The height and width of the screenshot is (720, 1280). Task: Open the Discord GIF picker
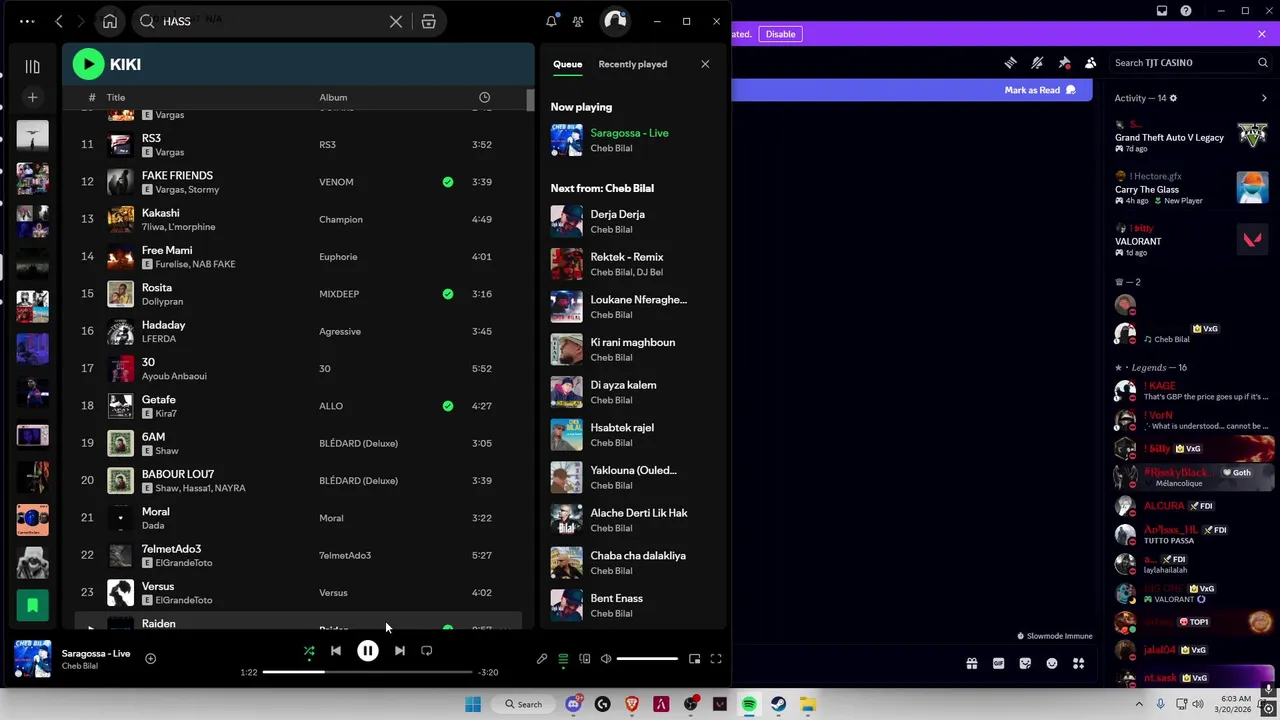click(998, 663)
